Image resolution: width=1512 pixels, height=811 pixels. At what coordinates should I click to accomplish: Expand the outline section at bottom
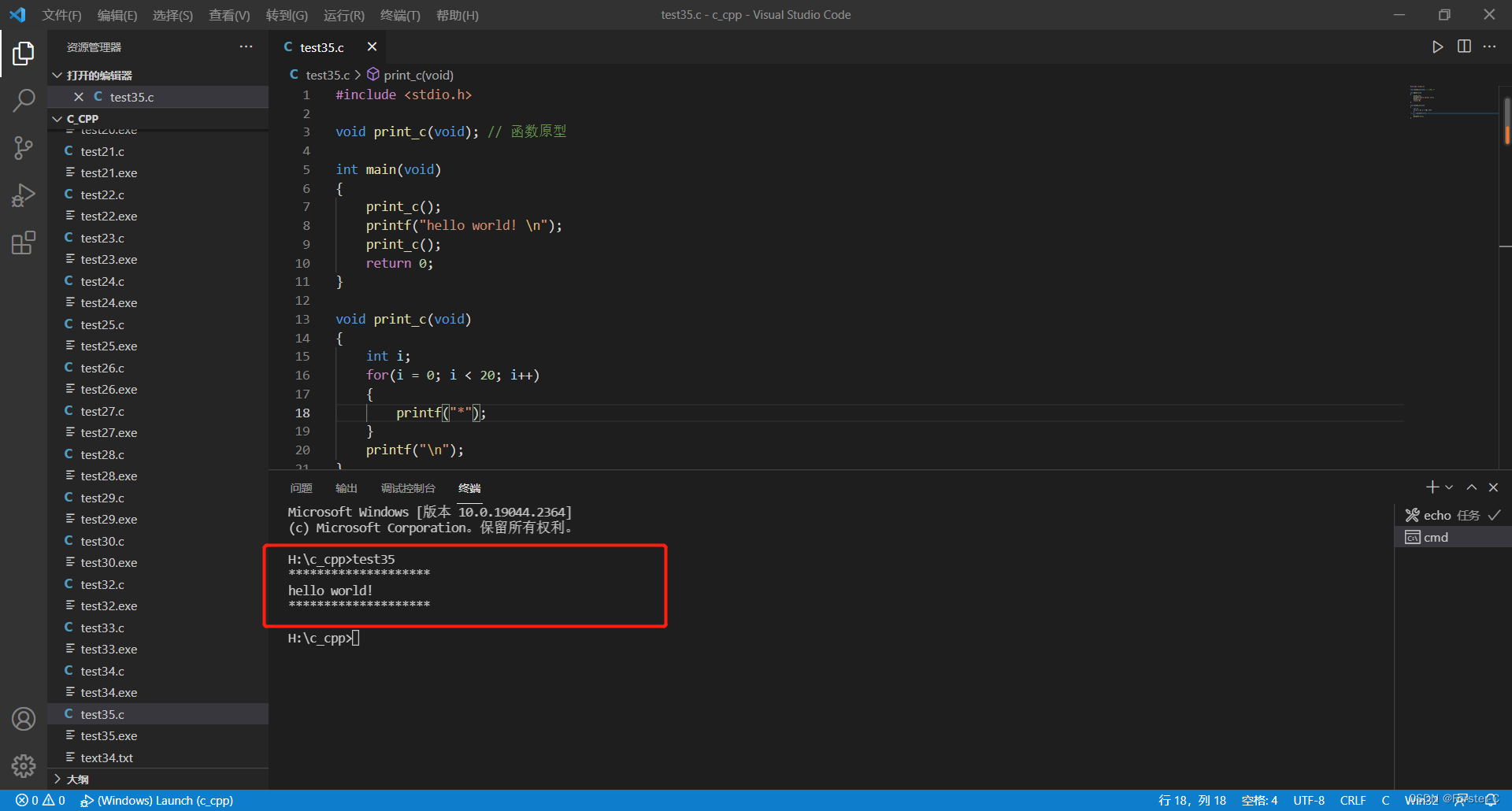[57, 779]
